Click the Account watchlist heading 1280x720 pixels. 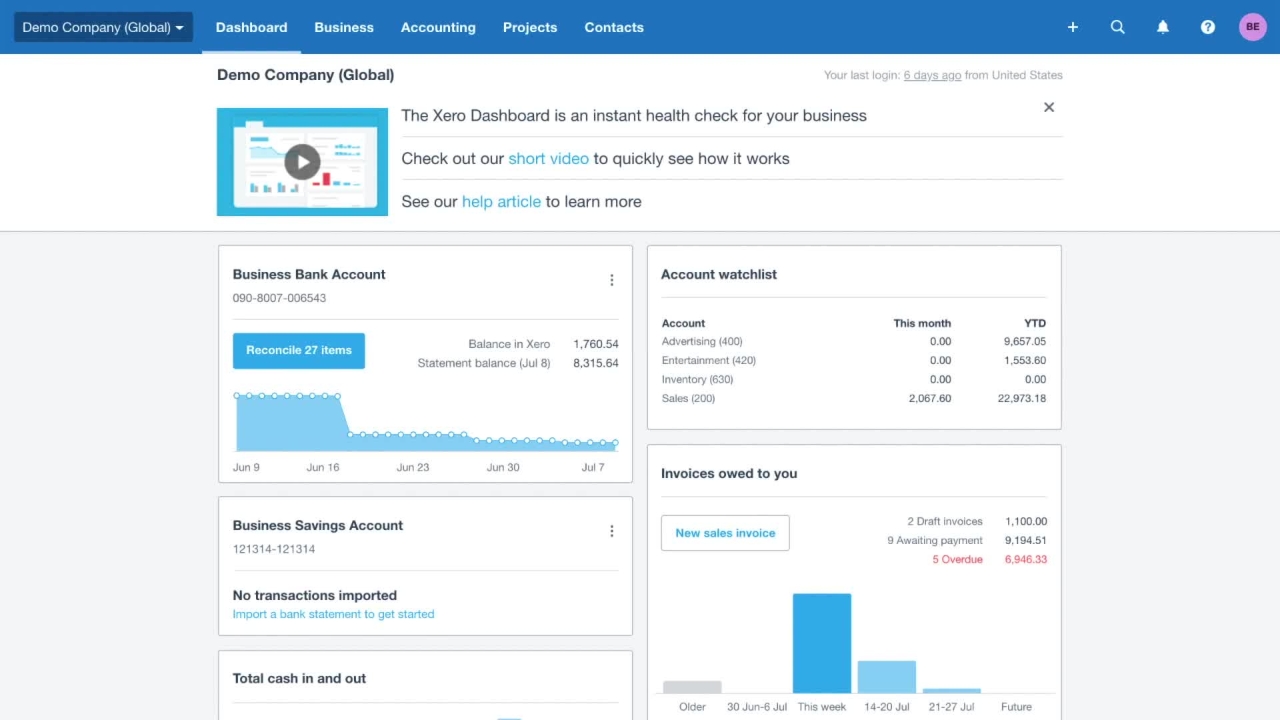point(719,274)
